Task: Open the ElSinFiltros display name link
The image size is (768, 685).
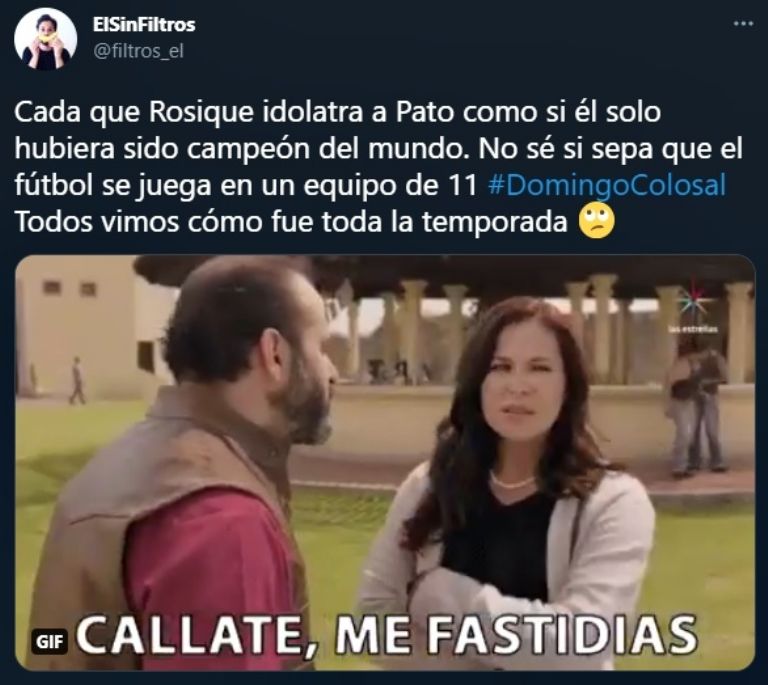Action: pos(144,24)
